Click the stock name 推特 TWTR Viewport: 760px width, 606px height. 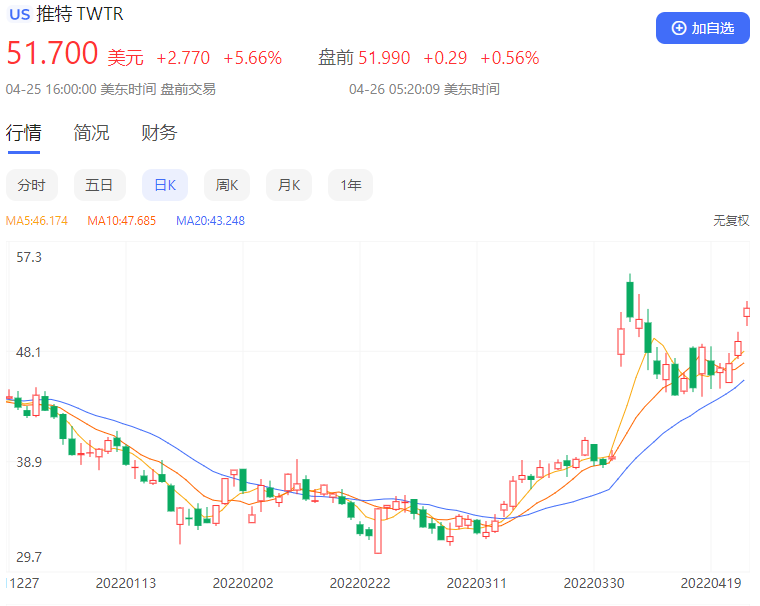click(x=80, y=14)
